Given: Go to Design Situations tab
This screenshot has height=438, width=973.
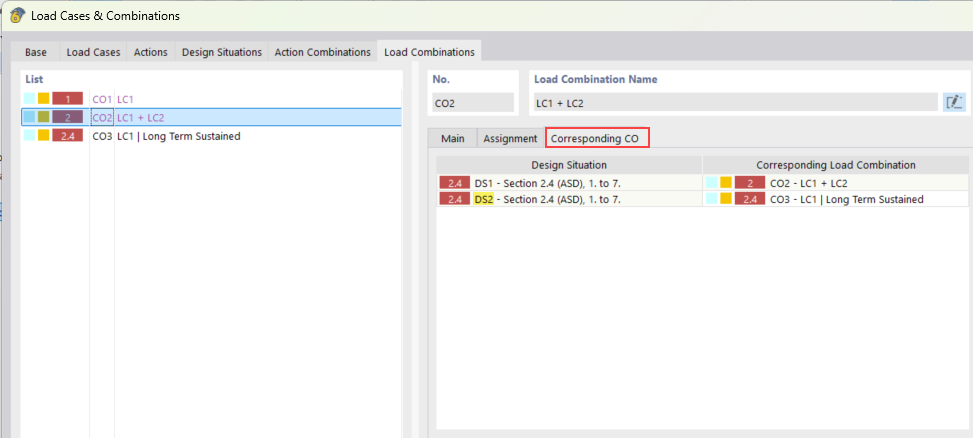Looking at the screenshot, I should 222,52.
